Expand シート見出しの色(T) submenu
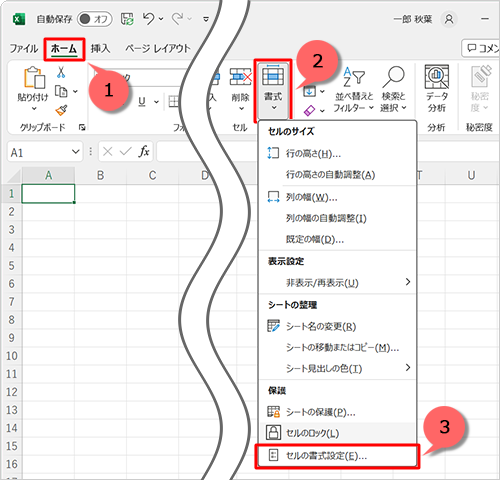The height and width of the screenshot is (480, 500). 337,368
